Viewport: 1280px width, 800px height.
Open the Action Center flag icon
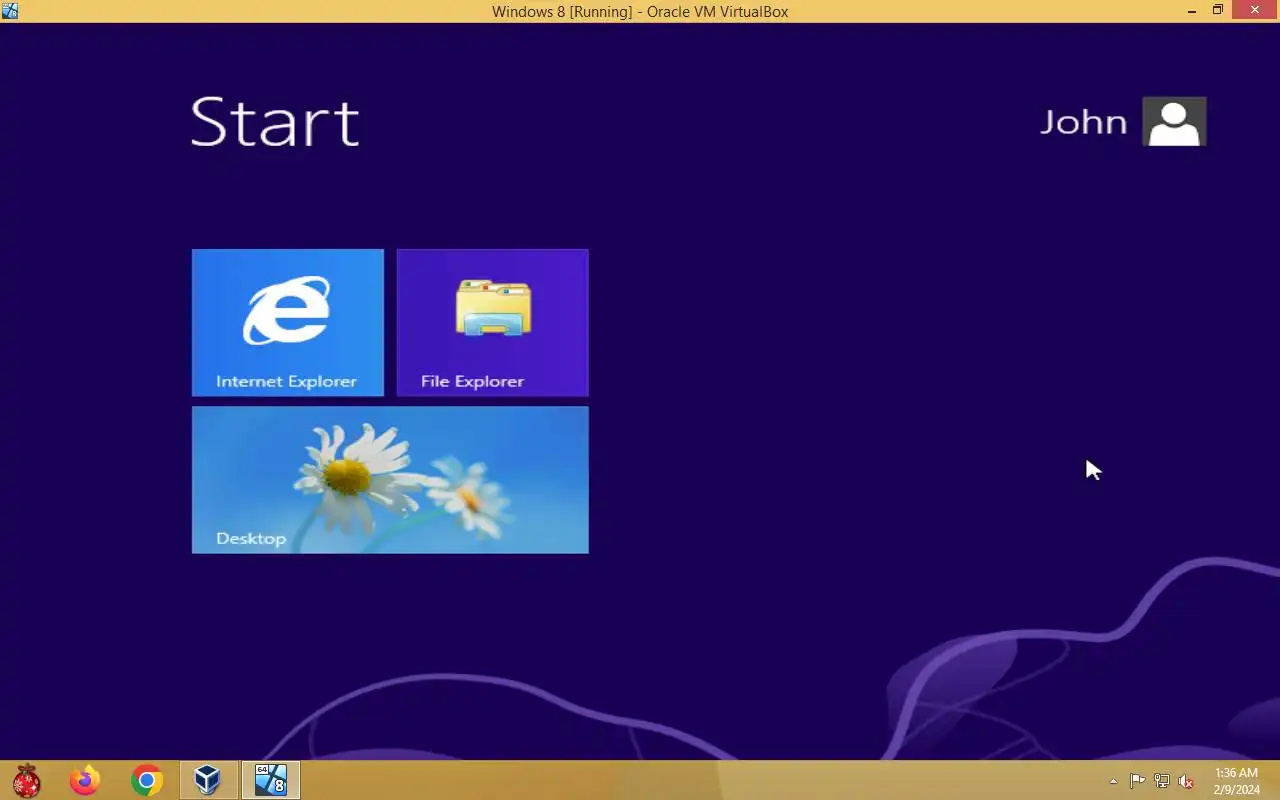pyautogui.click(x=1137, y=781)
